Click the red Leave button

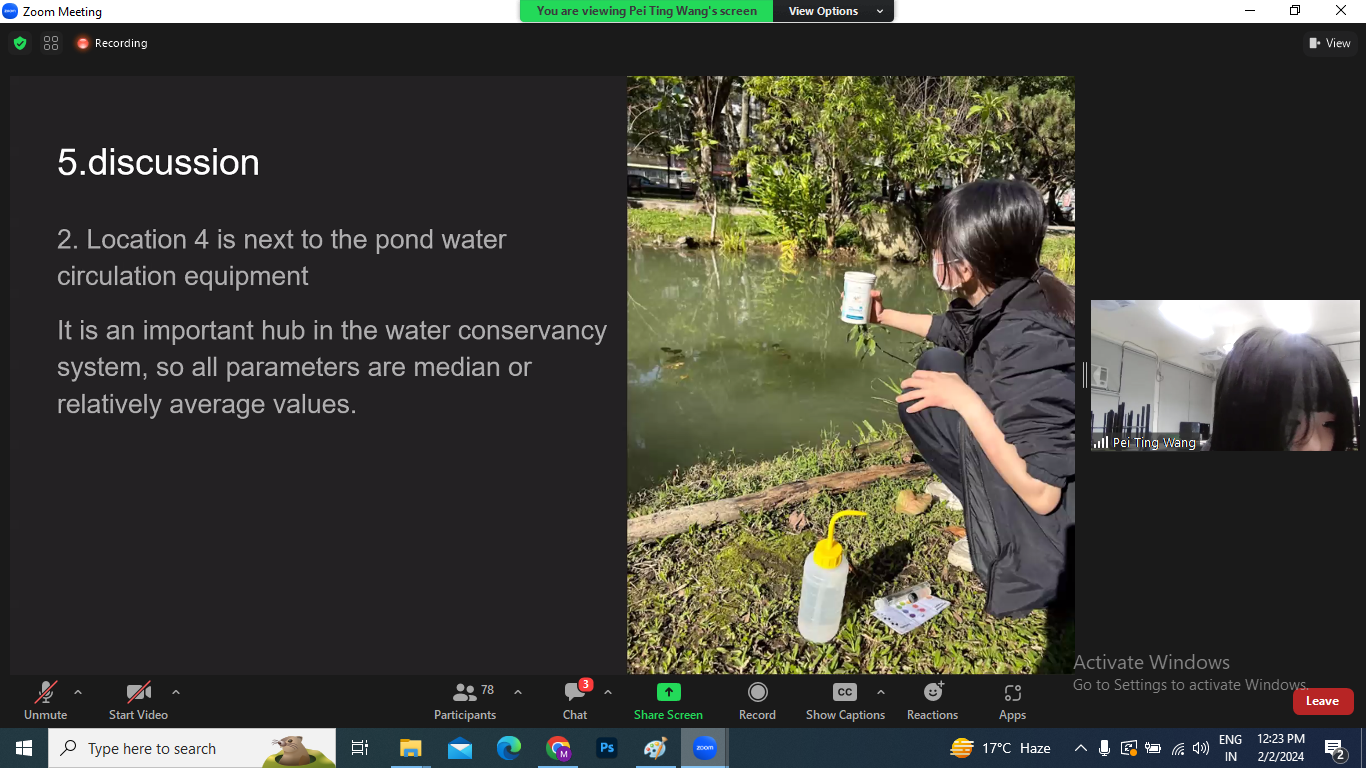coord(1322,701)
